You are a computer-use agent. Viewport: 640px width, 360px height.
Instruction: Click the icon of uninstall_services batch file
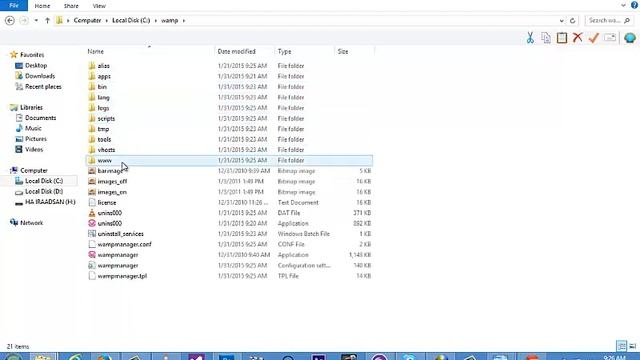[92, 234]
